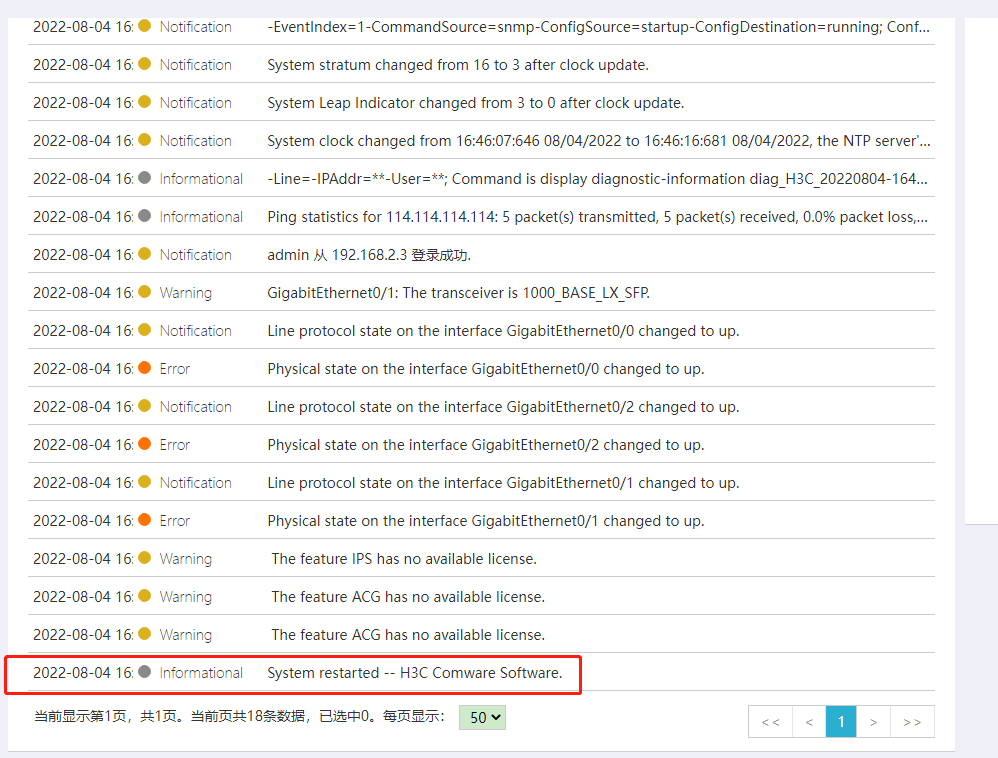This screenshot has height=758, width=998.
Task: Click the gray Informational dot in Ping statistics row
Action: 144,216
